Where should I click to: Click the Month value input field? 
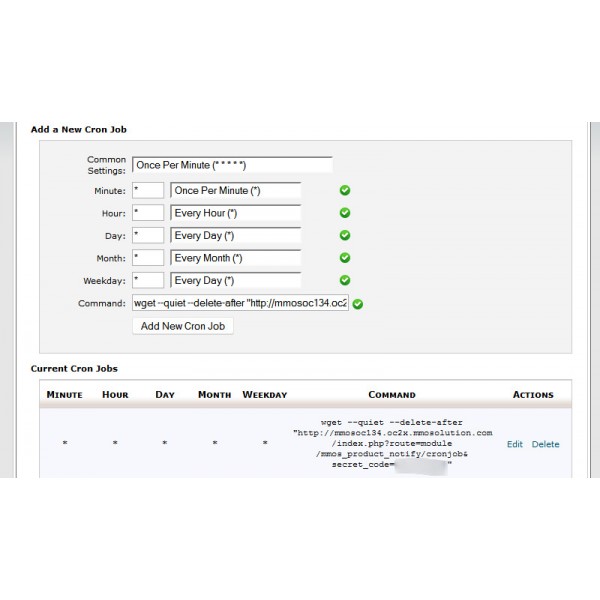(x=148, y=258)
